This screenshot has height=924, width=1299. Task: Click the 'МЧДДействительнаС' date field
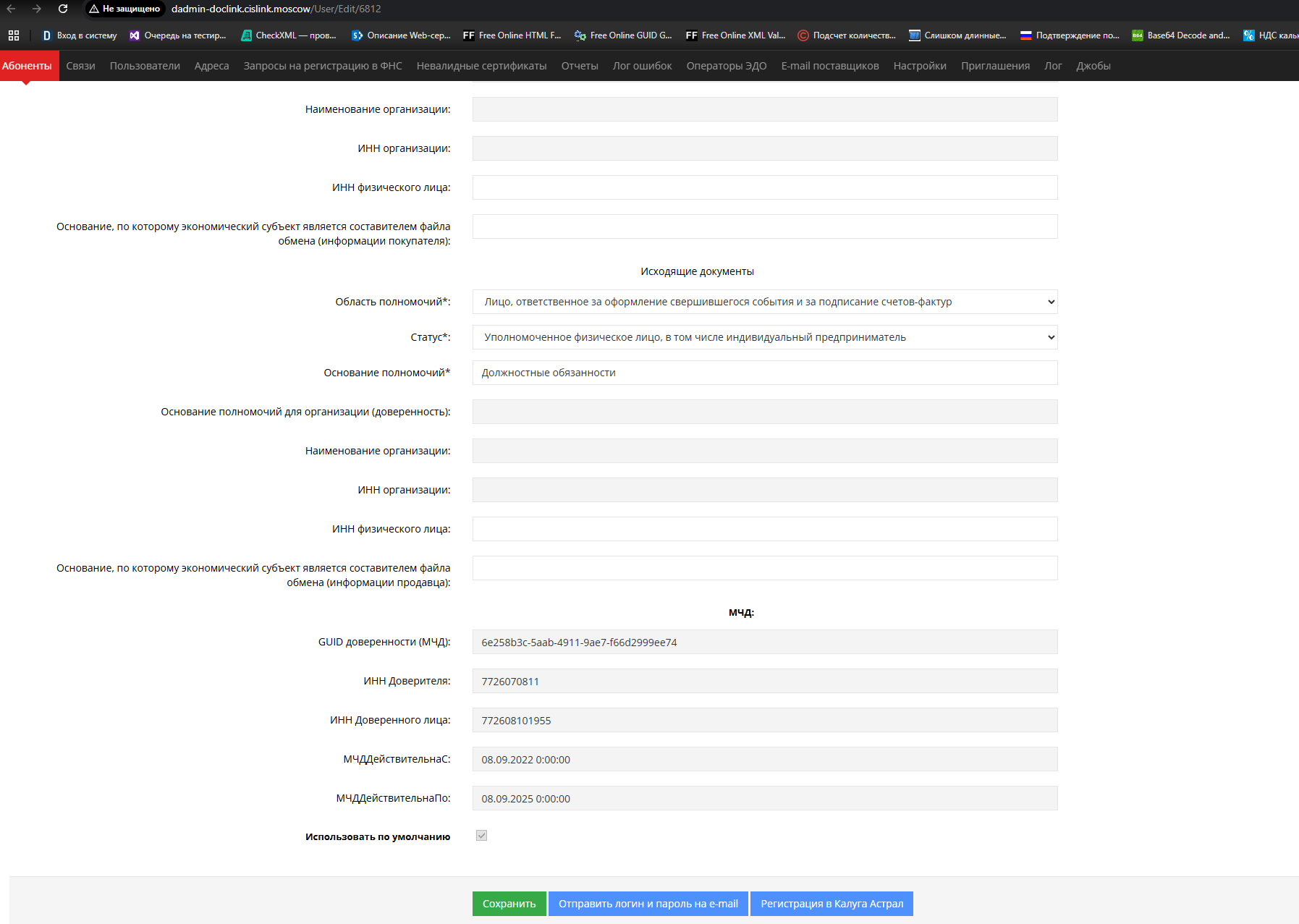[765, 759]
